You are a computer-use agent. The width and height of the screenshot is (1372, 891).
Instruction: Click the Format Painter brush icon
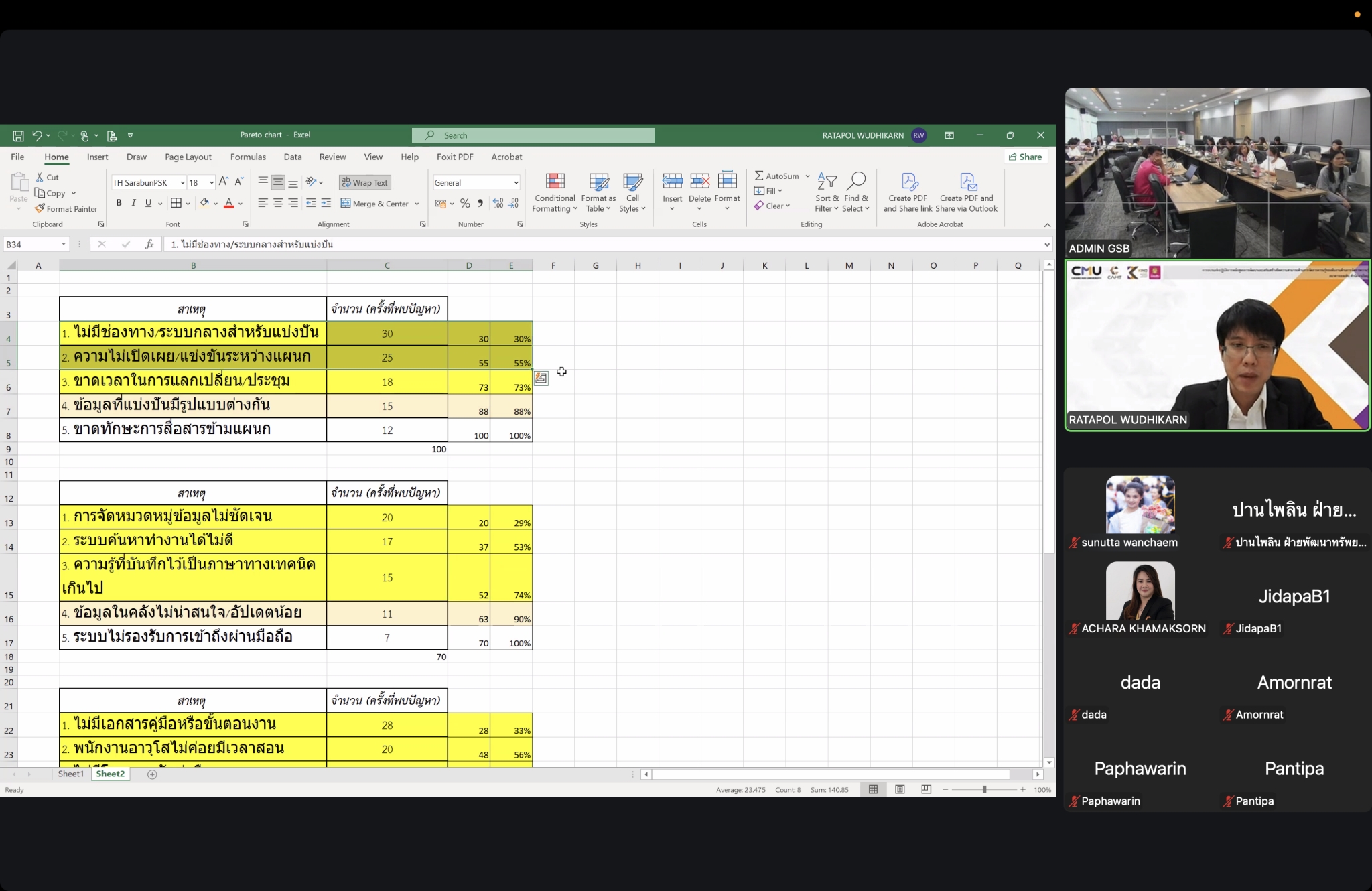point(40,209)
